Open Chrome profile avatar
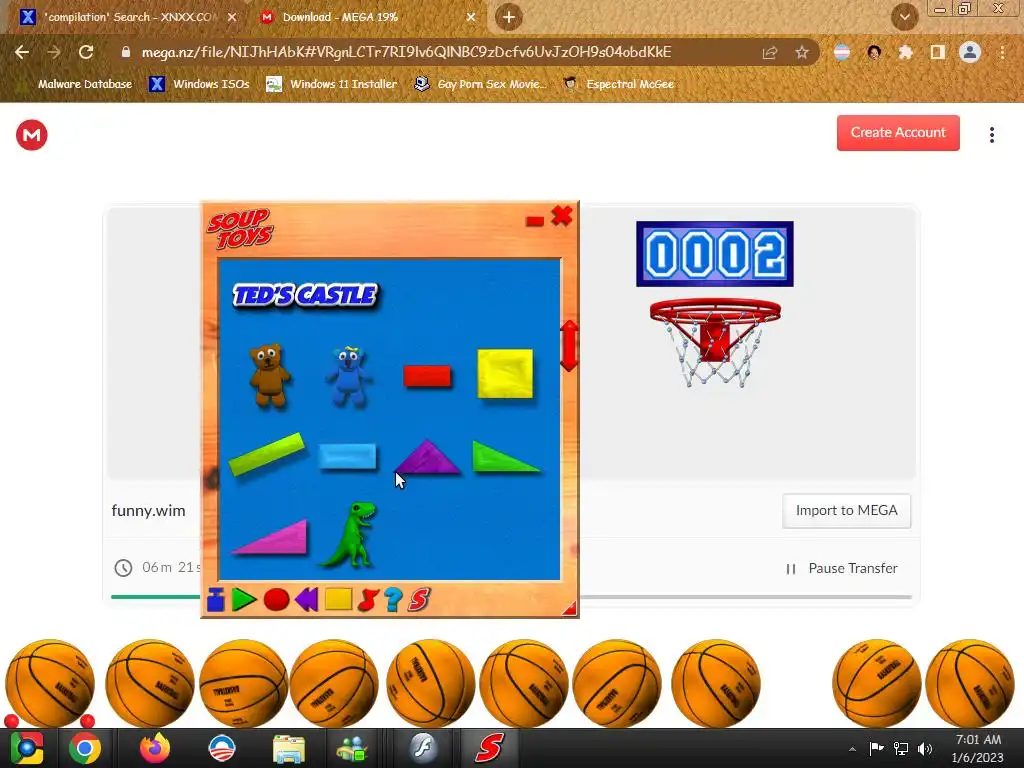Image resolution: width=1024 pixels, height=768 pixels. point(970,52)
